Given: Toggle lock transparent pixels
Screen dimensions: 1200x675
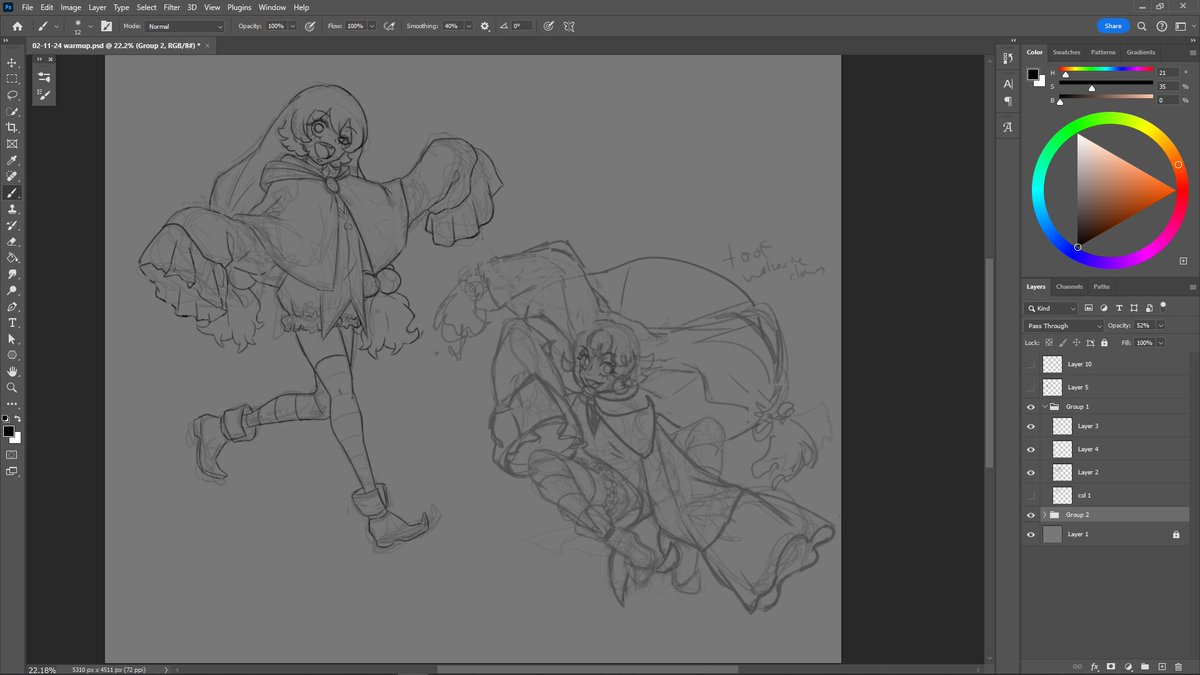Looking at the screenshot, I should click(x=1048, y=343).
